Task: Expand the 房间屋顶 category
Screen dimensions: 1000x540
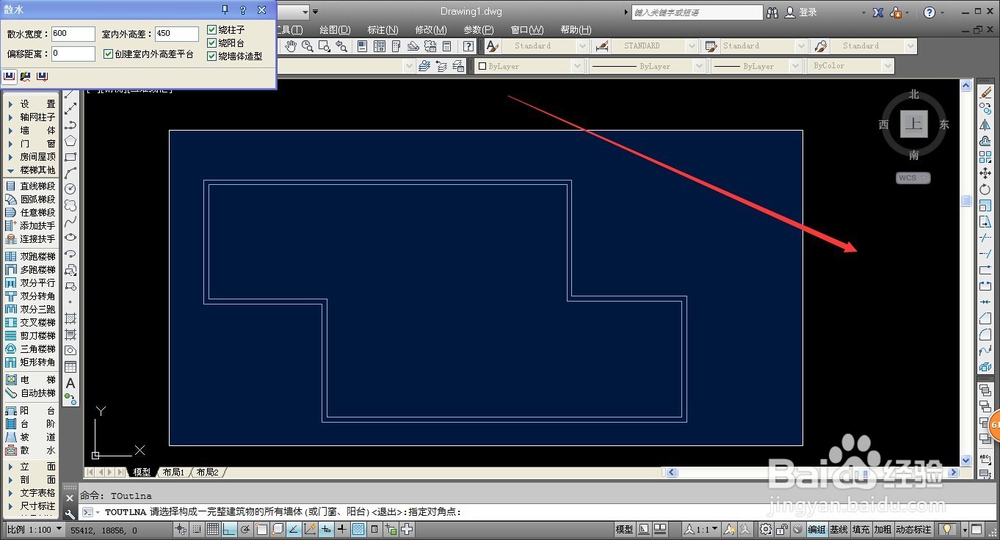Action: pyautogui.click(x=31, y=156)
